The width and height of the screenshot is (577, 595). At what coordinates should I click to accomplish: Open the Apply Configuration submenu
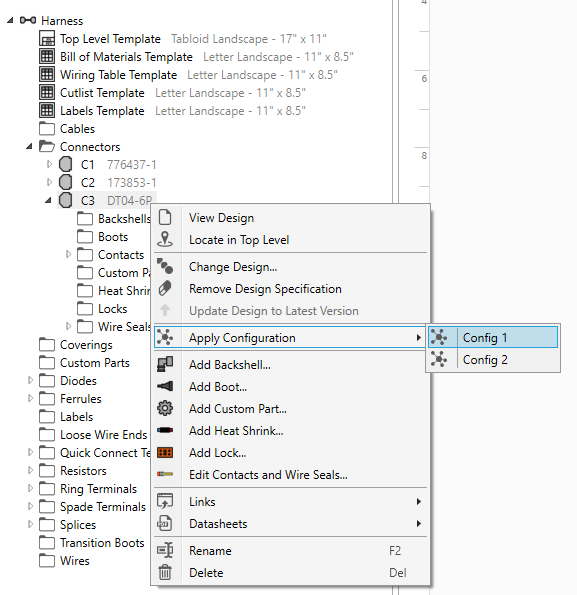[x=291, y=337]
